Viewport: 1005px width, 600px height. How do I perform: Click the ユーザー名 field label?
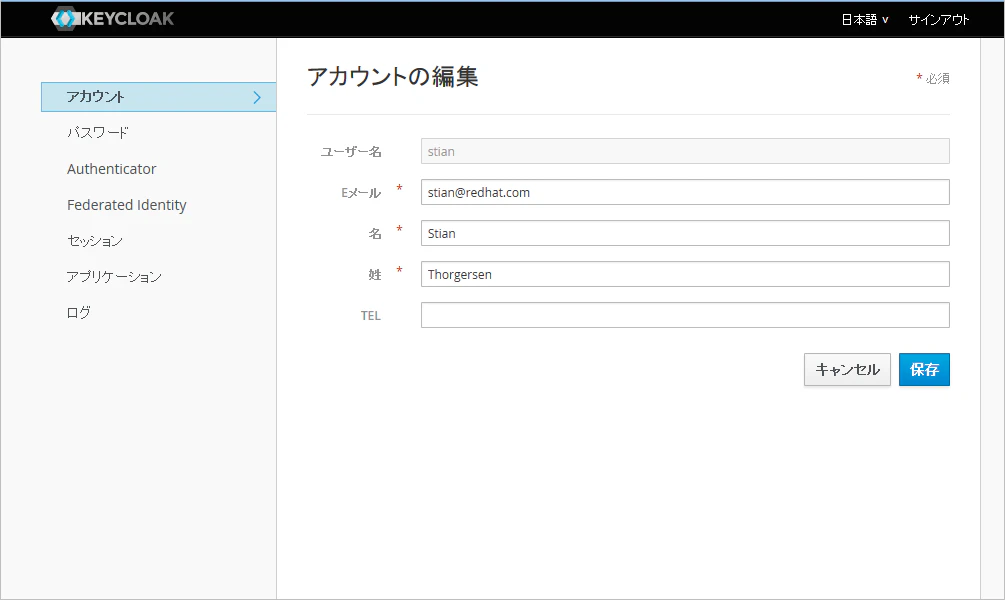click(351, 152)
